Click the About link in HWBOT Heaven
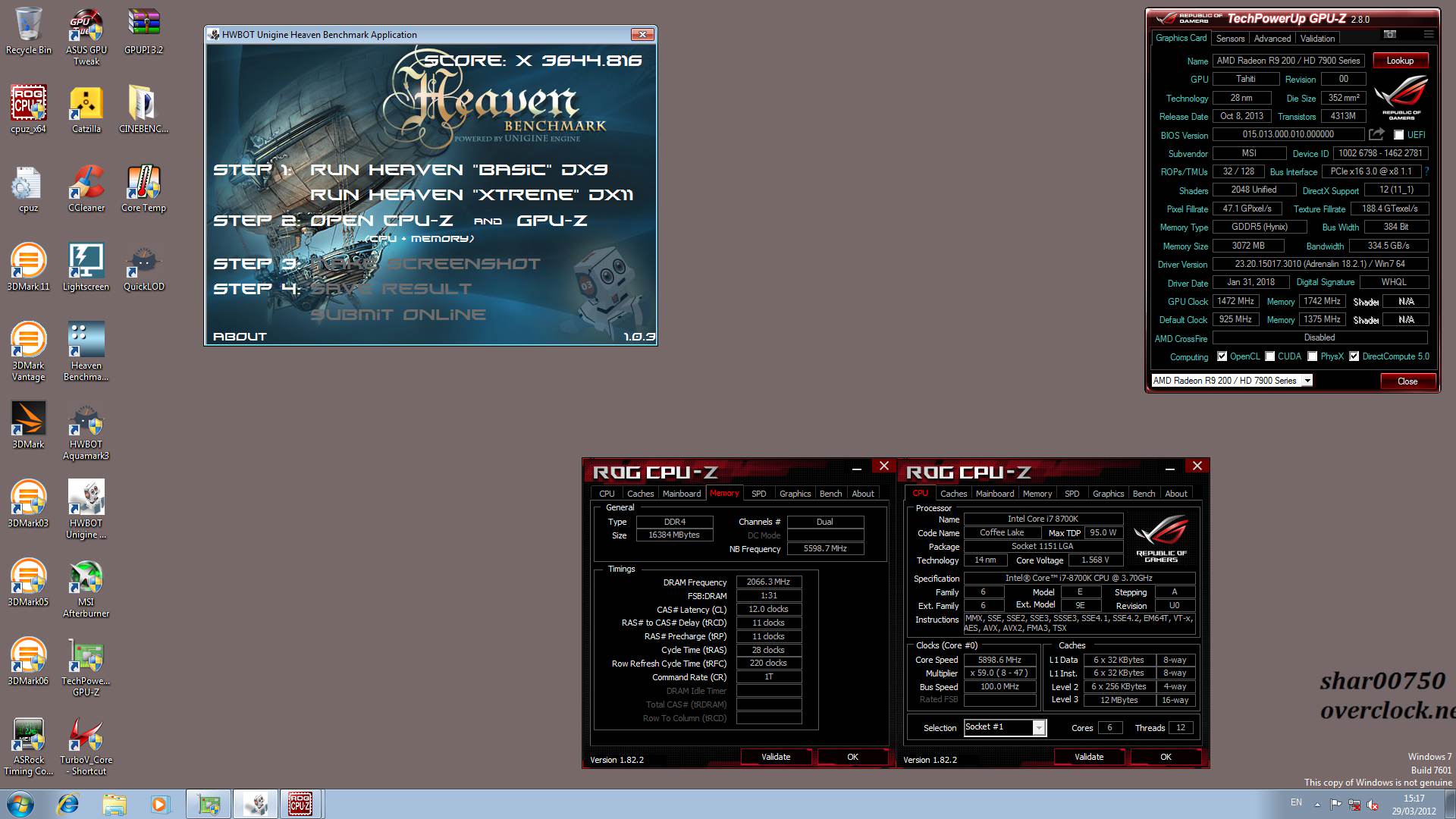This screenshot has width=1456, height=819. (x=240, y=337)
